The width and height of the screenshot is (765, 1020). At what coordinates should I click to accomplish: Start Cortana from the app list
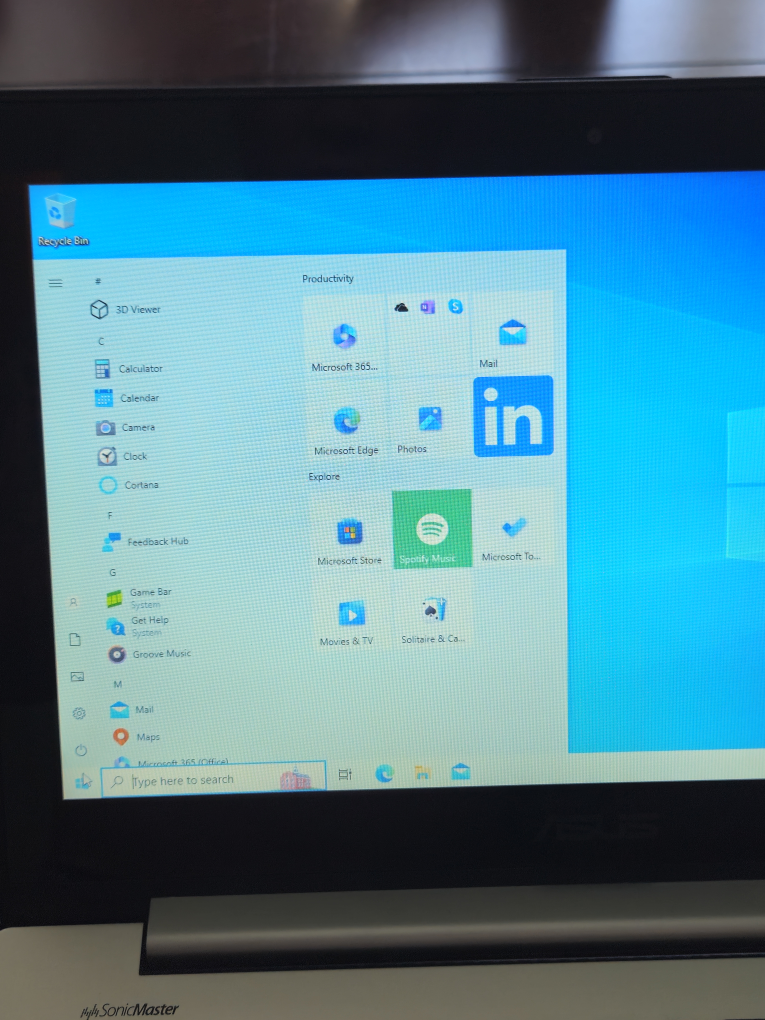128,485
